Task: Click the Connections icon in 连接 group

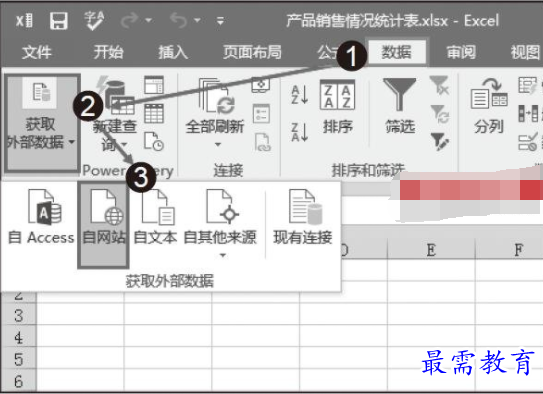Action: 261,85
